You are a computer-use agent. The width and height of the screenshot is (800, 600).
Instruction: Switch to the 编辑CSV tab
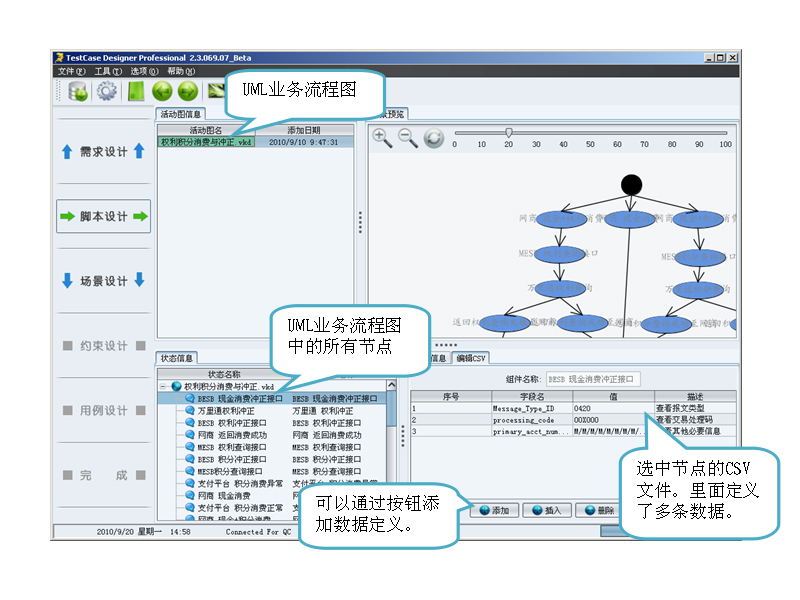coord(472,358)
